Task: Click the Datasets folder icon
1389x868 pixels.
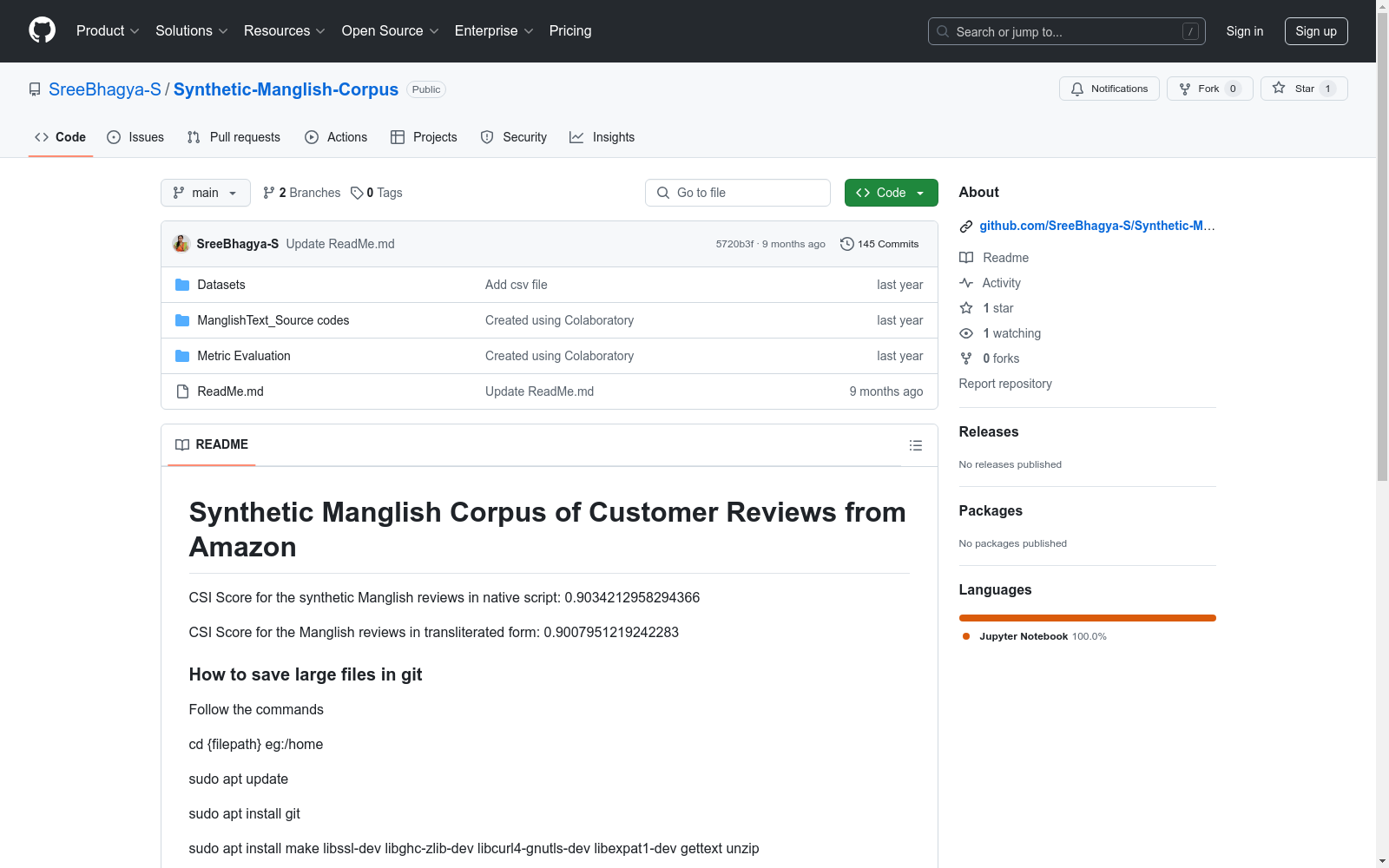Action: click(x=182, y=285)
